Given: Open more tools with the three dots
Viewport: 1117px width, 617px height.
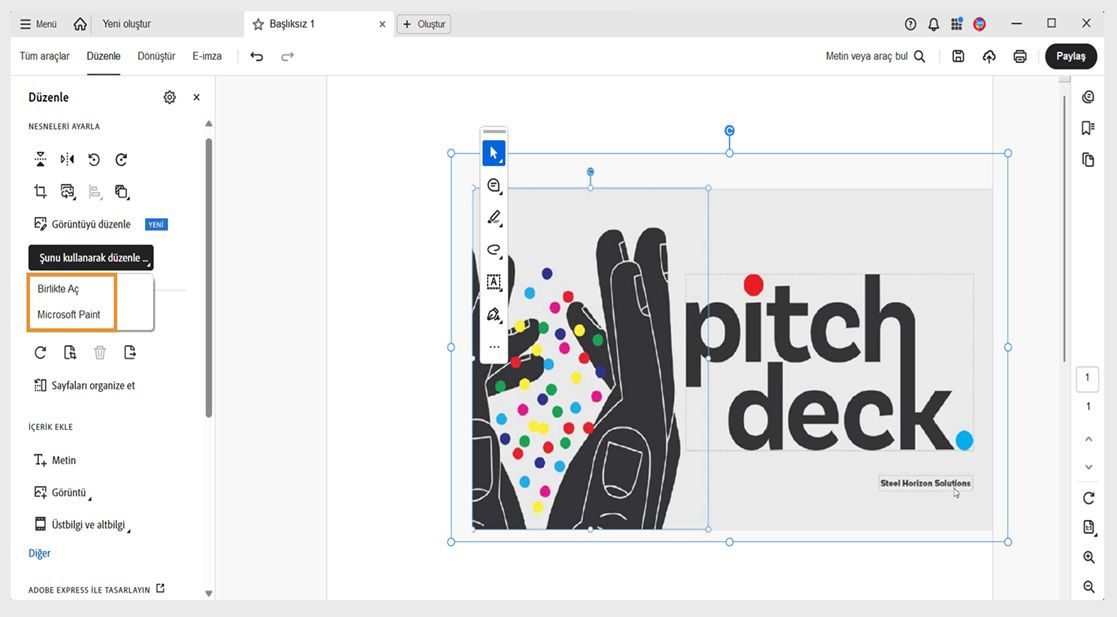Looking at the screenshot, I should pos(494,347).
